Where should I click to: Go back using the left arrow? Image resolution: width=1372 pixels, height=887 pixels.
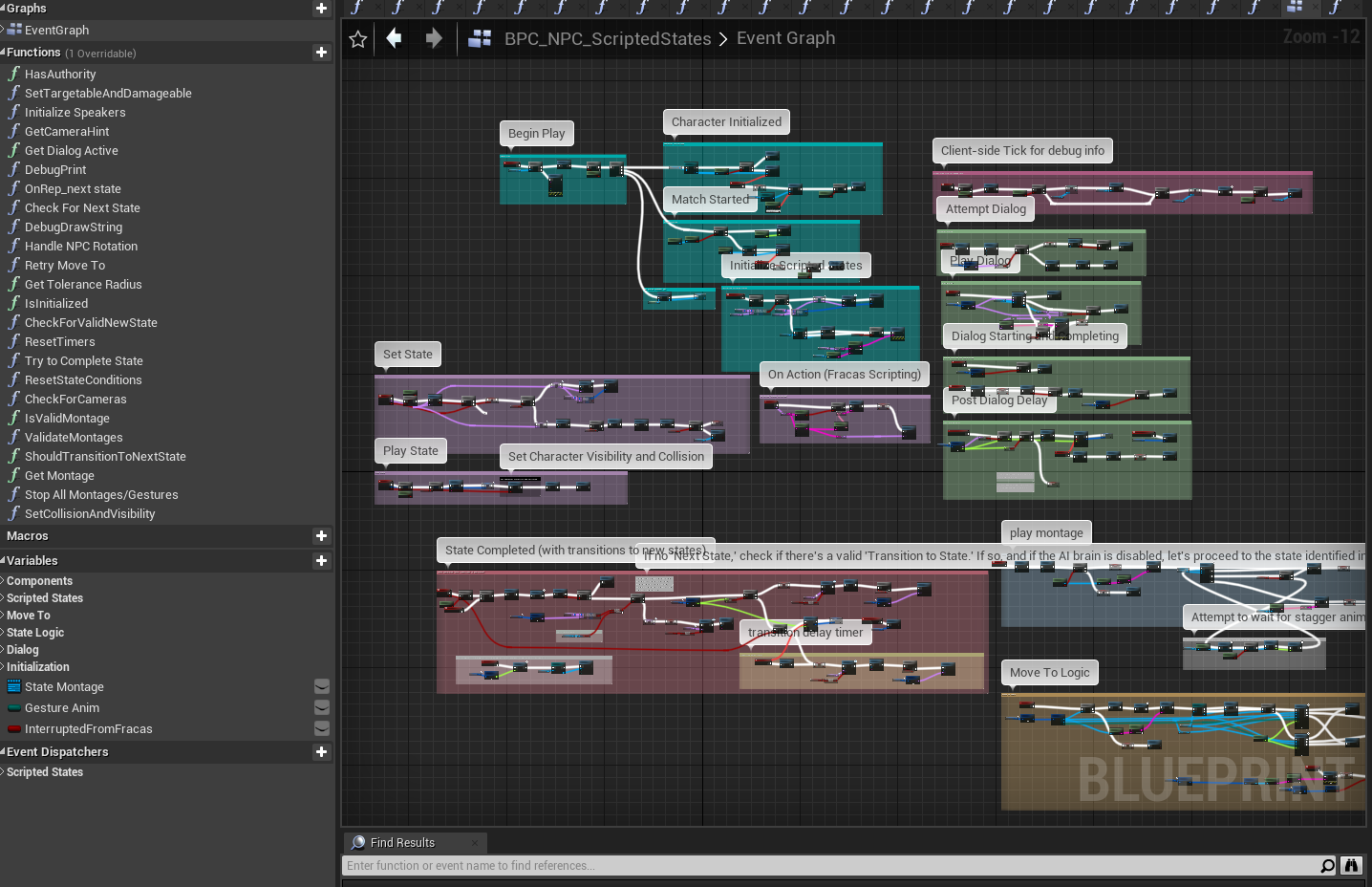coord(394,38)
